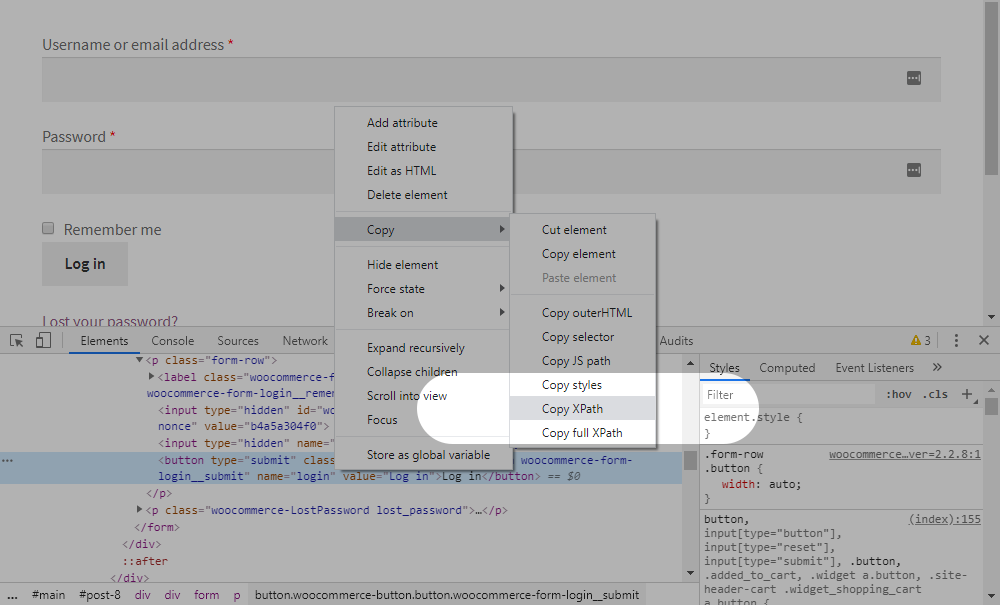Open the Force state submenu
This screenshot has height=605, width=1000.
tap(423, 288)
